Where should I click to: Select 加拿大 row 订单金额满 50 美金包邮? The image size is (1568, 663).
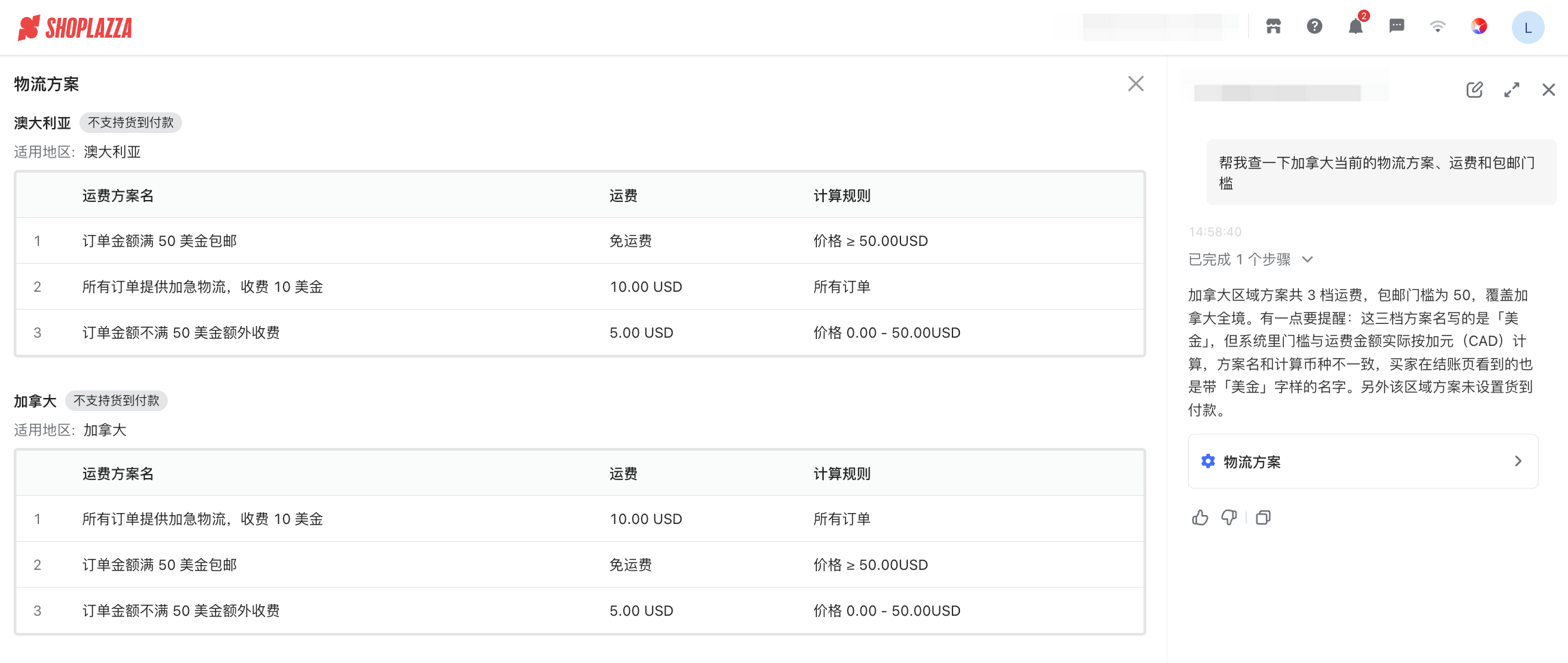[x=580, y=565]
